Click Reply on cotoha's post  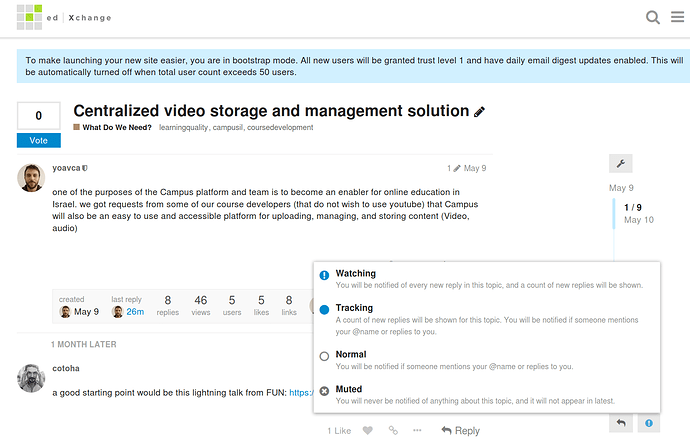pyautogui.click(x=459, y=431)
